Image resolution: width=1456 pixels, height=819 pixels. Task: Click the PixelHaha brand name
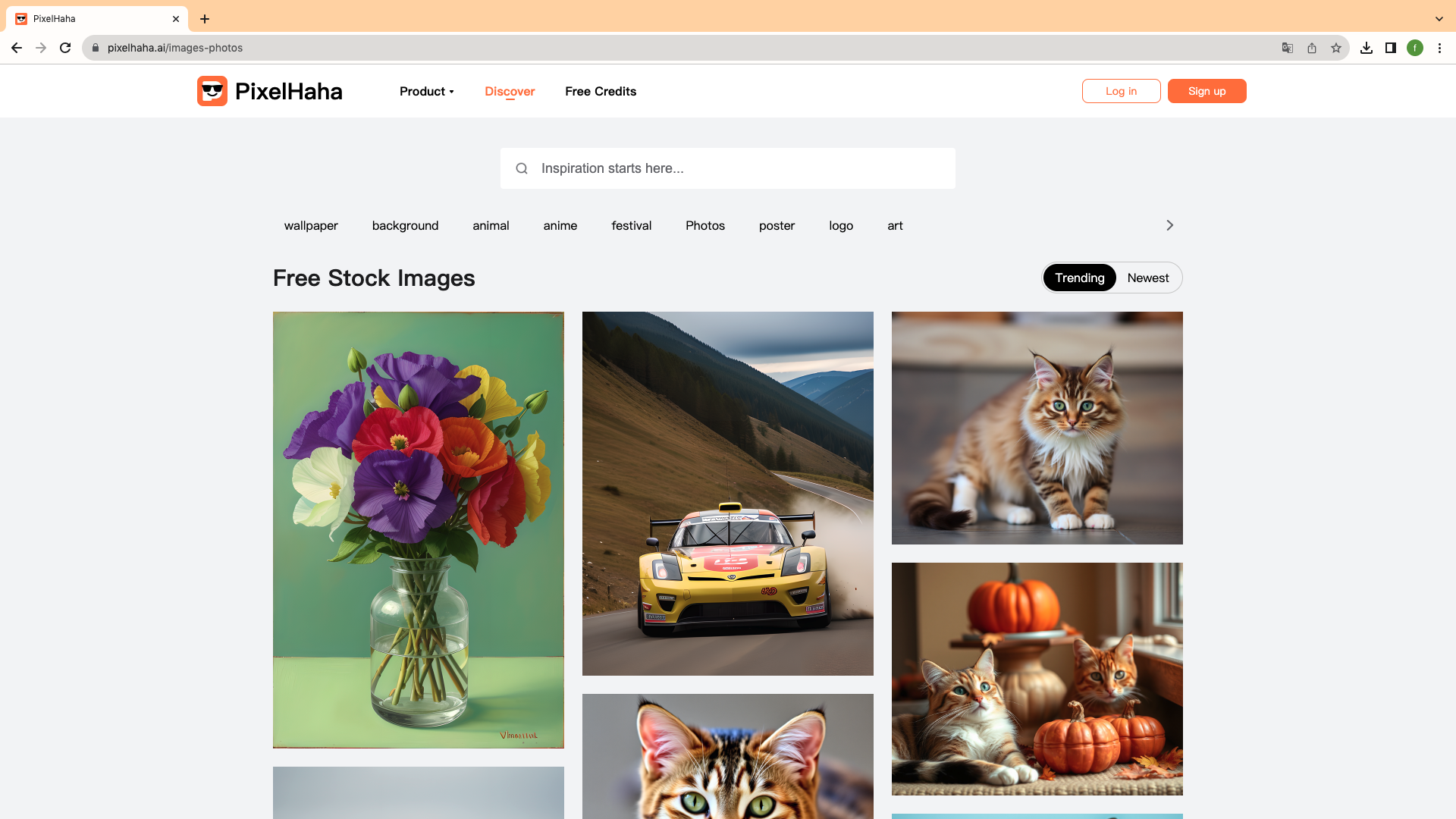click(289, 91)
